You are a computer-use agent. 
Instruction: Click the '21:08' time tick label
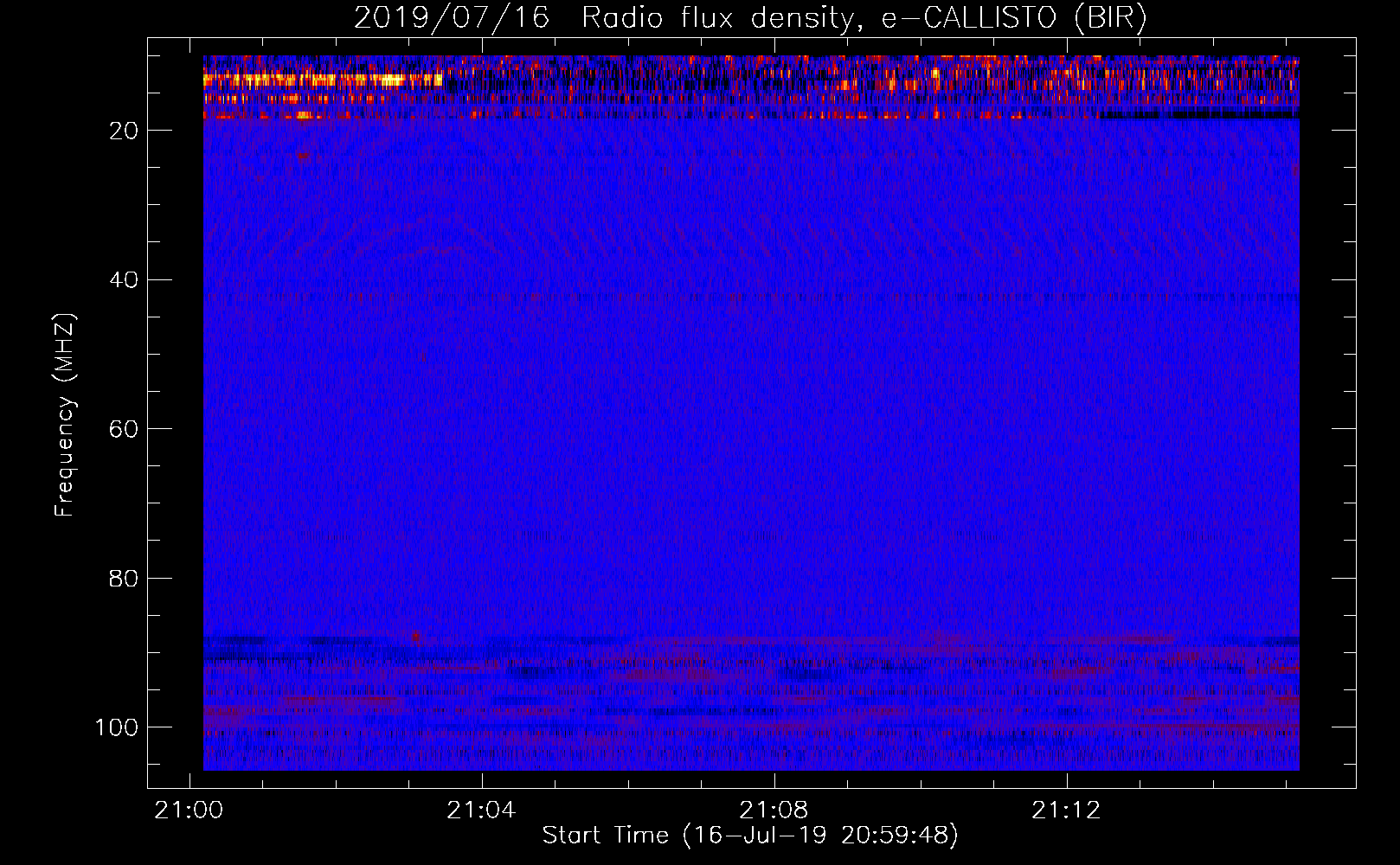[774, 811]
